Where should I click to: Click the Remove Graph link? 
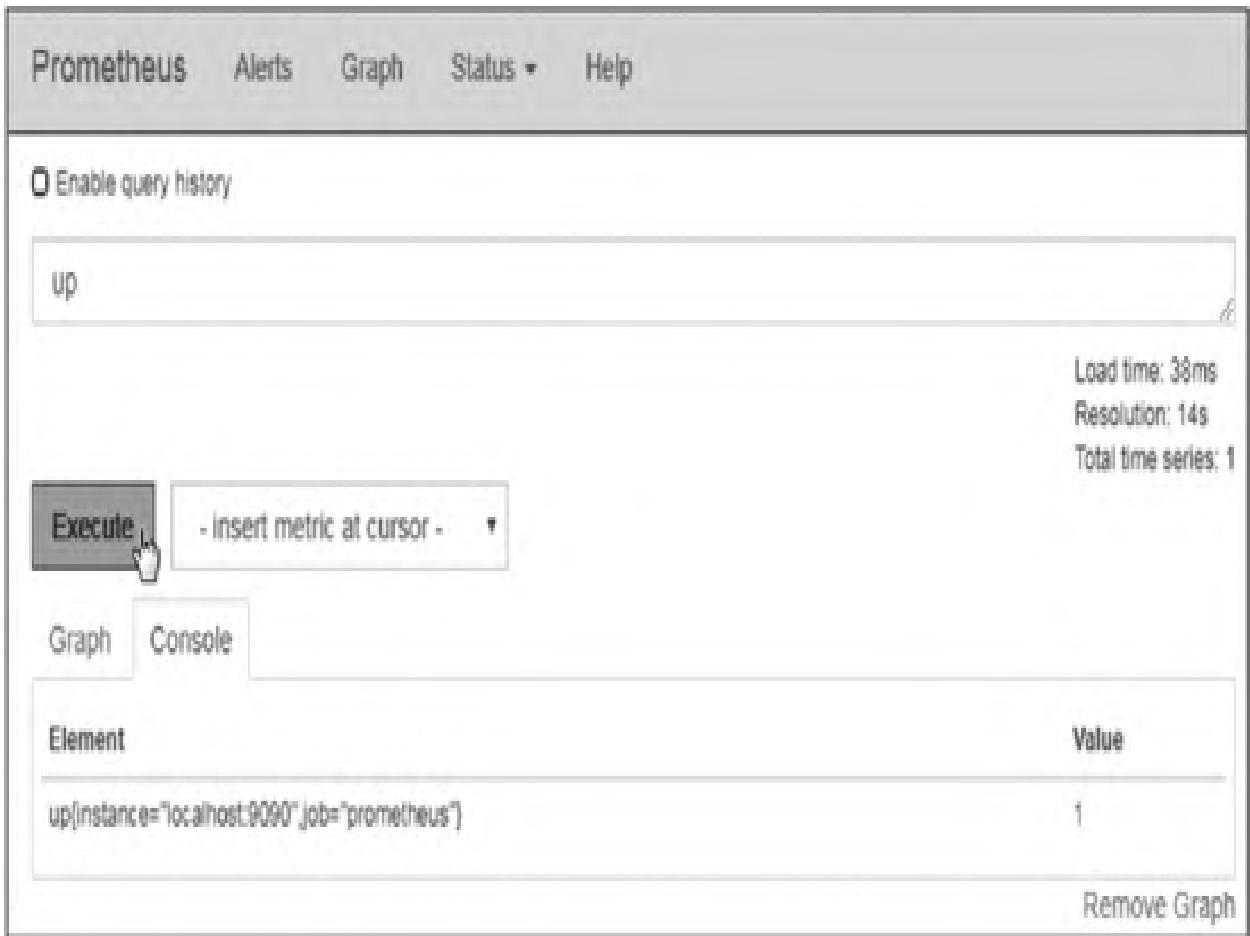click(x=1159, y=906)
